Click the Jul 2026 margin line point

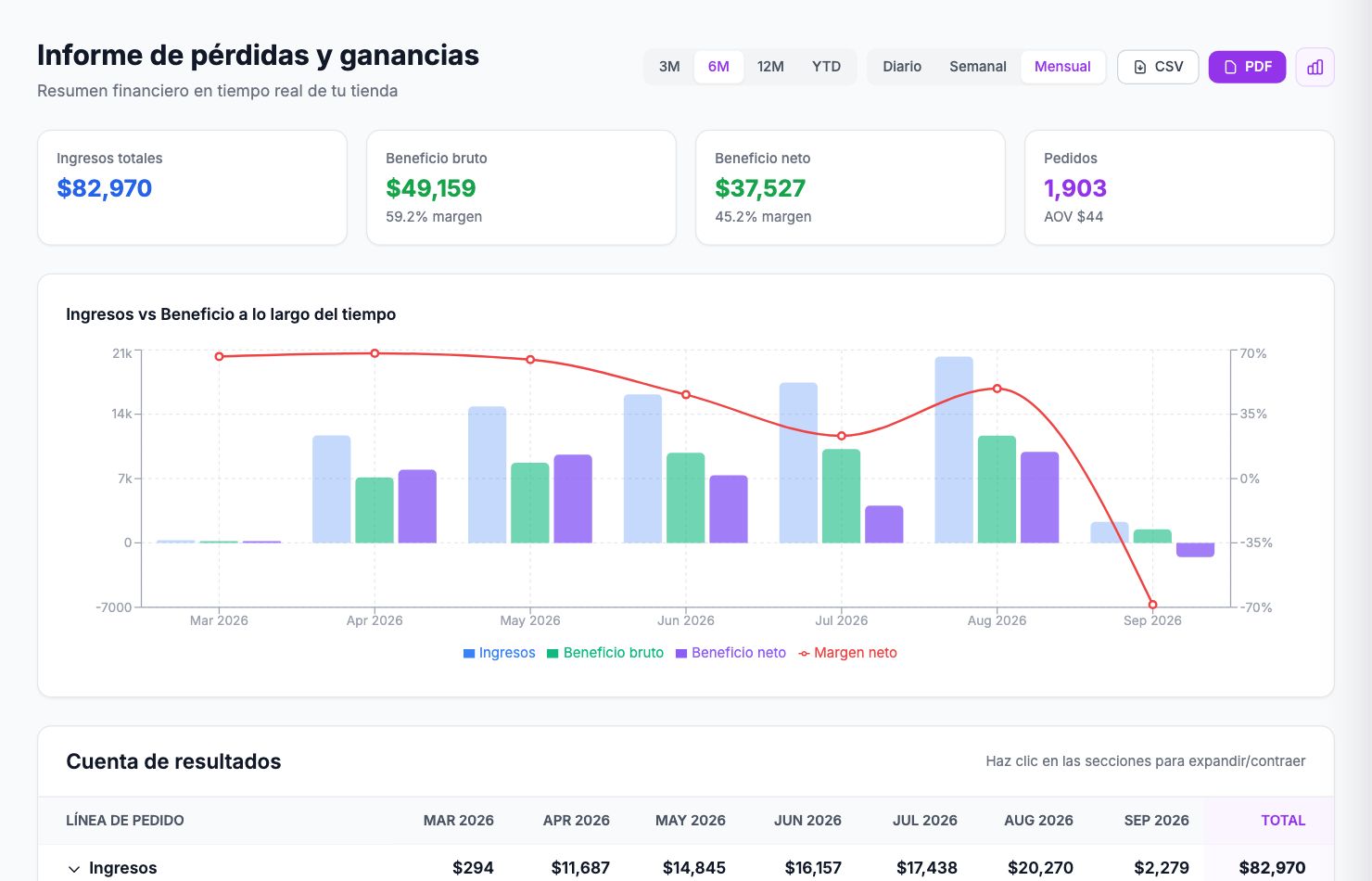tap(842, 436)
